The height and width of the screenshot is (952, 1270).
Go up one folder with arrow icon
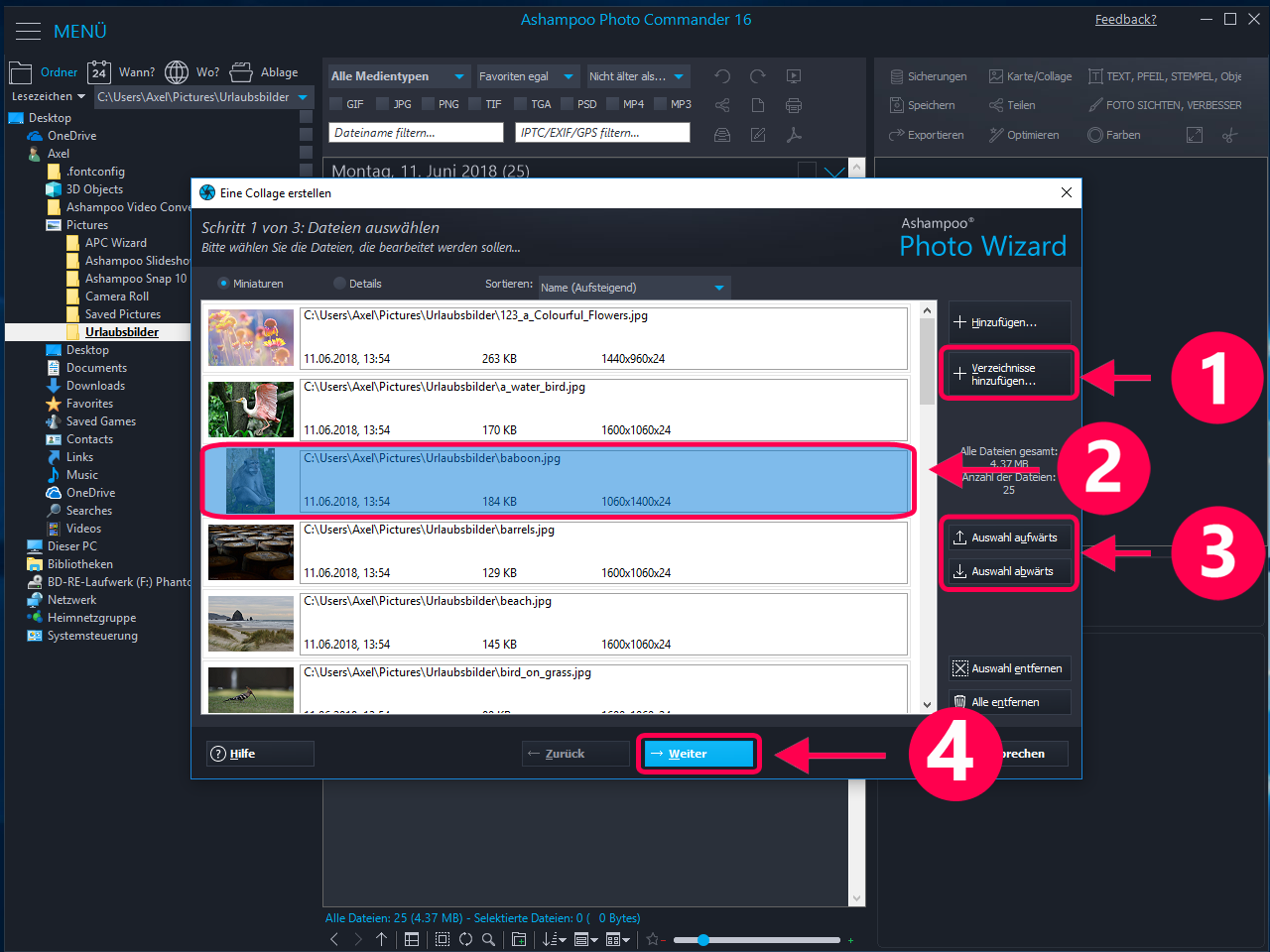381,939
